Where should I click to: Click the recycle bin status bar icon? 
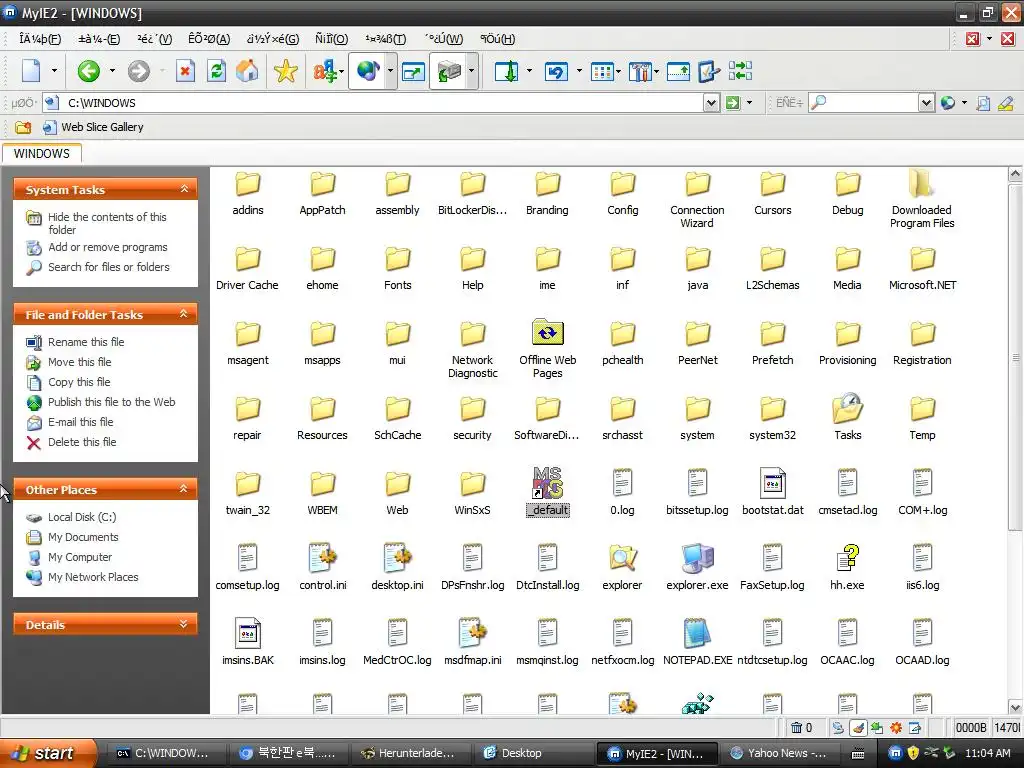coord(796,728)
